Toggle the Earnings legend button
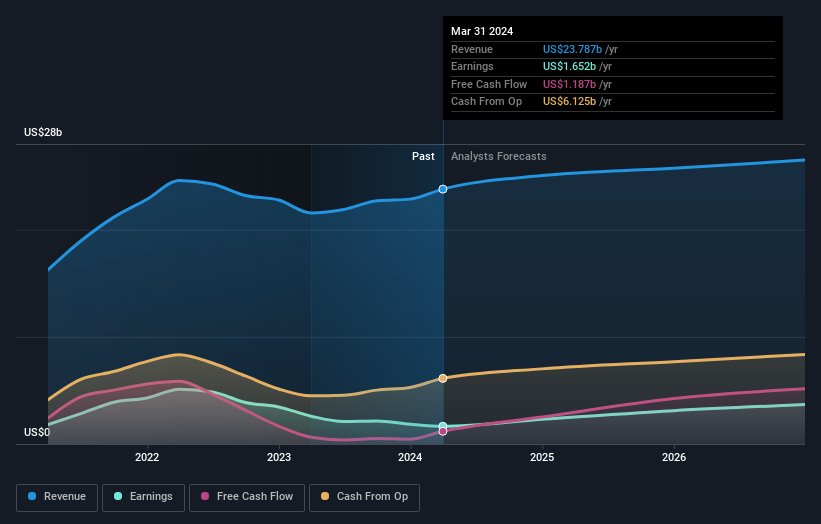The height and width of the screenshot is (524, 821). [x=143, y=497]
